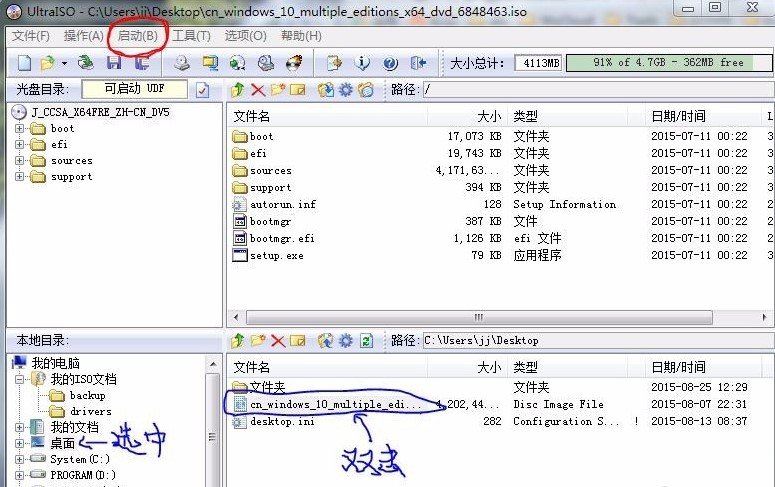This screenshot has width=775, height=487.
Task: Click the Up folder icon in 本地目录 toolbar
Action: 238,341
